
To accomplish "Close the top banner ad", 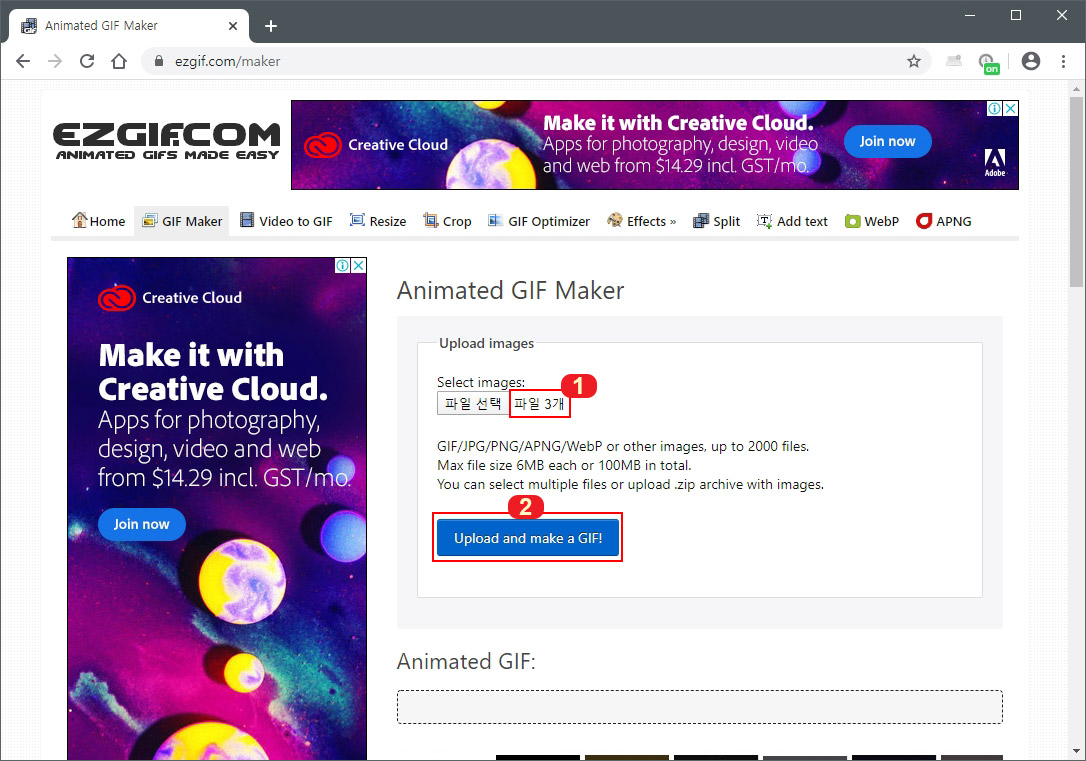I will (1011, 108).
